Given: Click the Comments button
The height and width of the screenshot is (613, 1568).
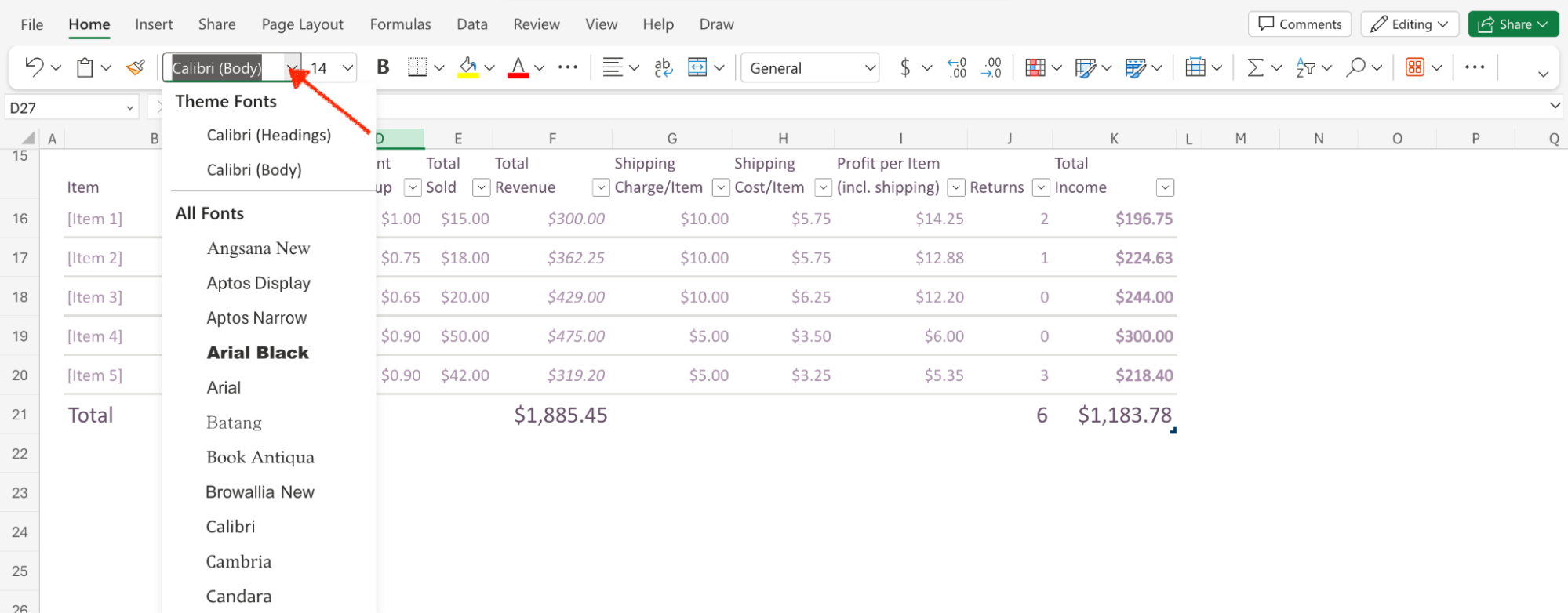Looking at the screenshot, I should (1299, 24).
